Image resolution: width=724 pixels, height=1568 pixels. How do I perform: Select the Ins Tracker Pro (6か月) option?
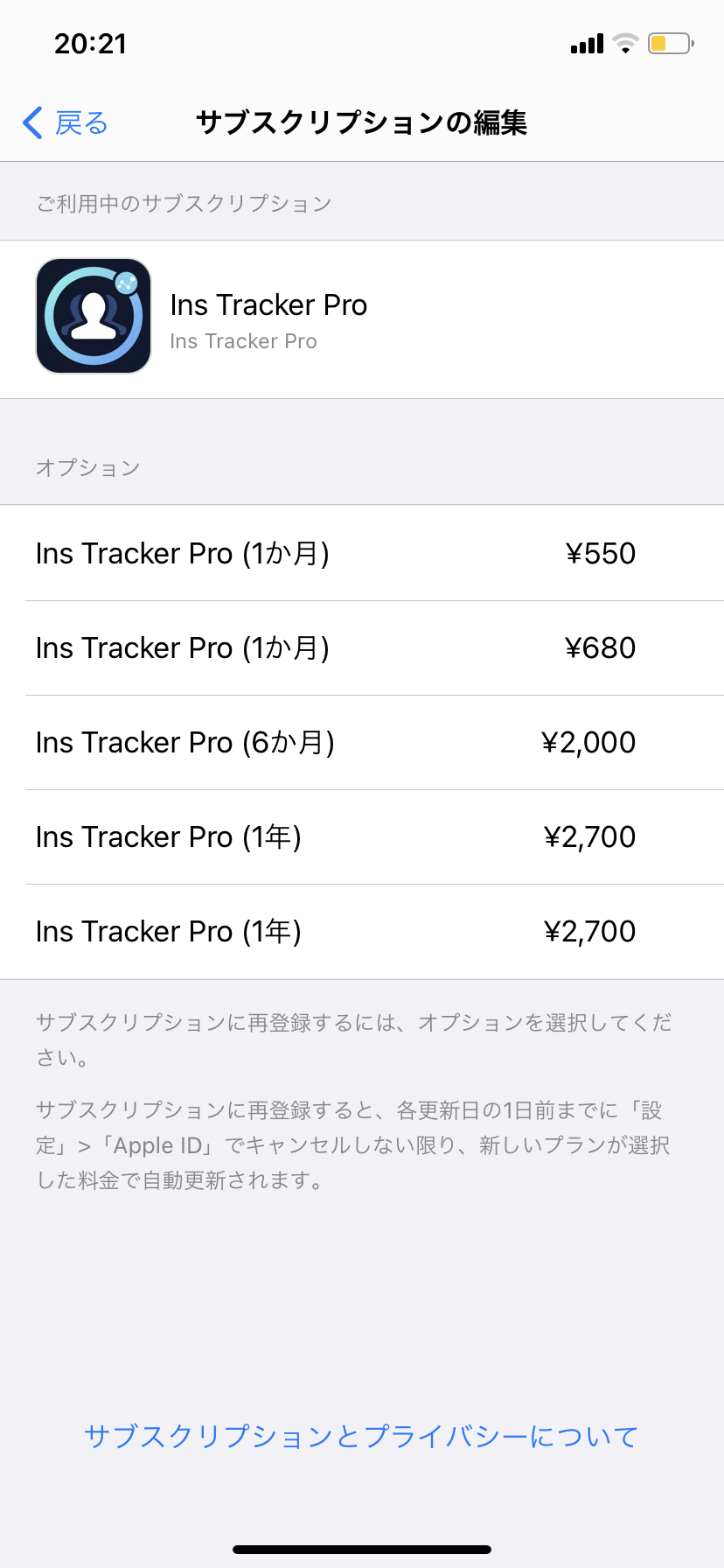coord(362,742)
